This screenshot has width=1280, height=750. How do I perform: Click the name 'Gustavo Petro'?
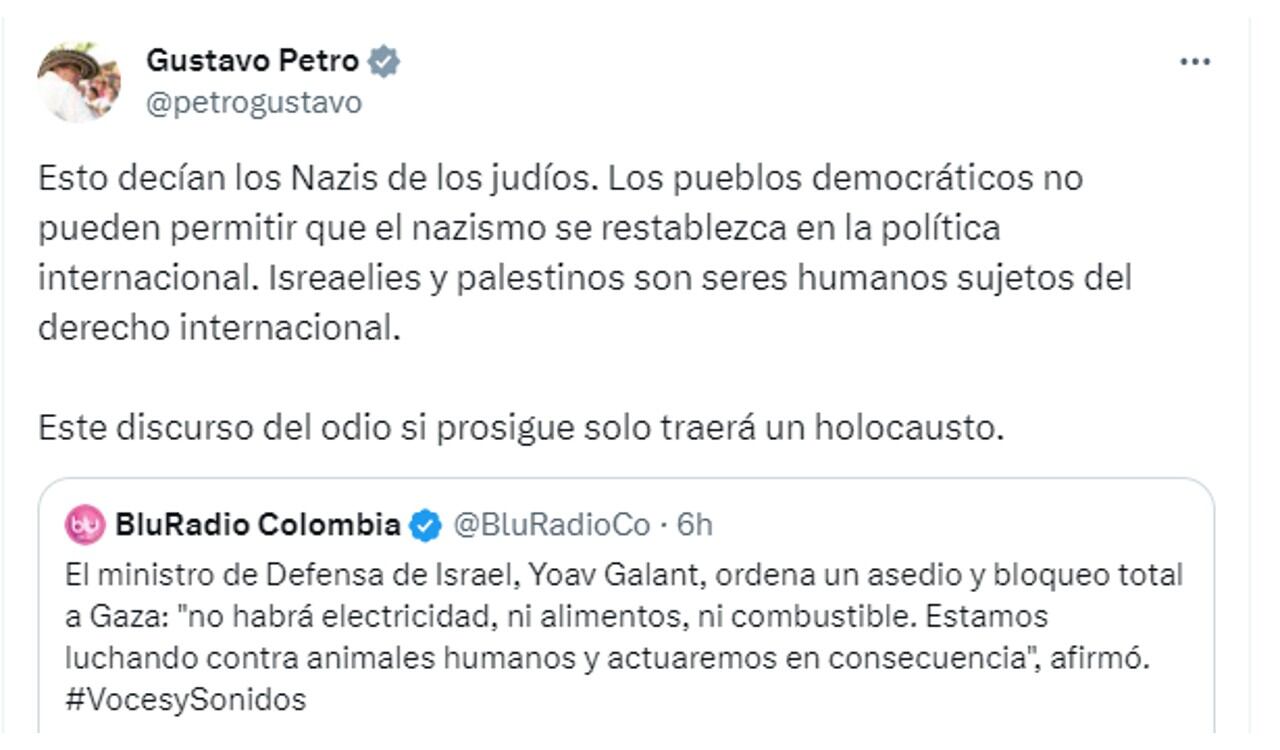[254, 60]
